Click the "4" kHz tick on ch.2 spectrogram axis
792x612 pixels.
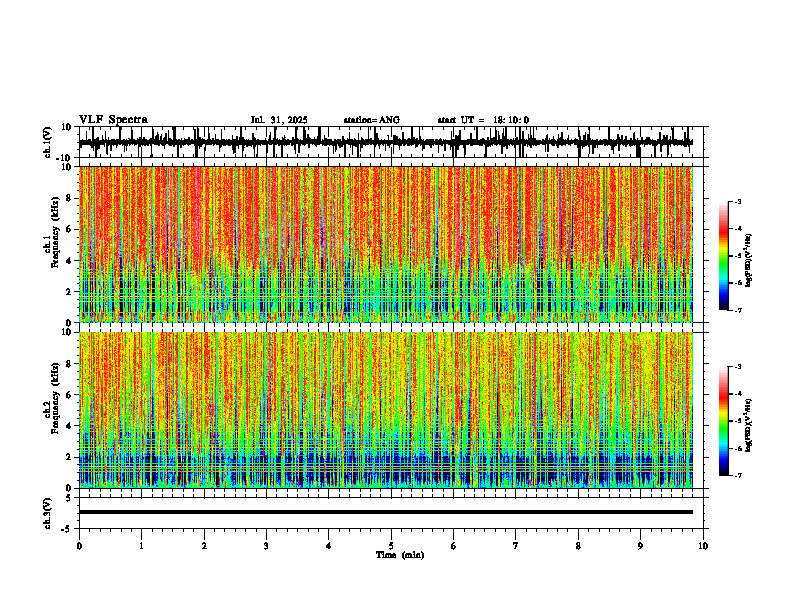click(69, 426)
